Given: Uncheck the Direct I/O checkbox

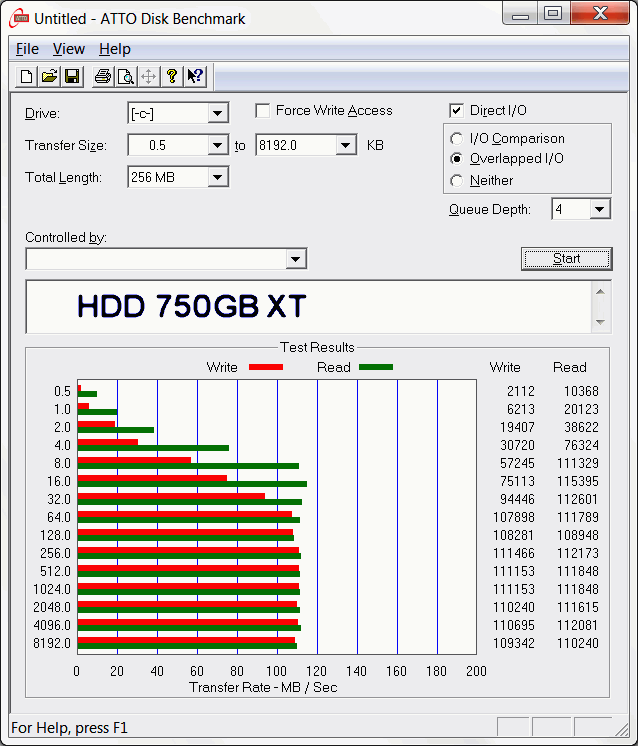Looking at the screenshot, I should (456, 111).
